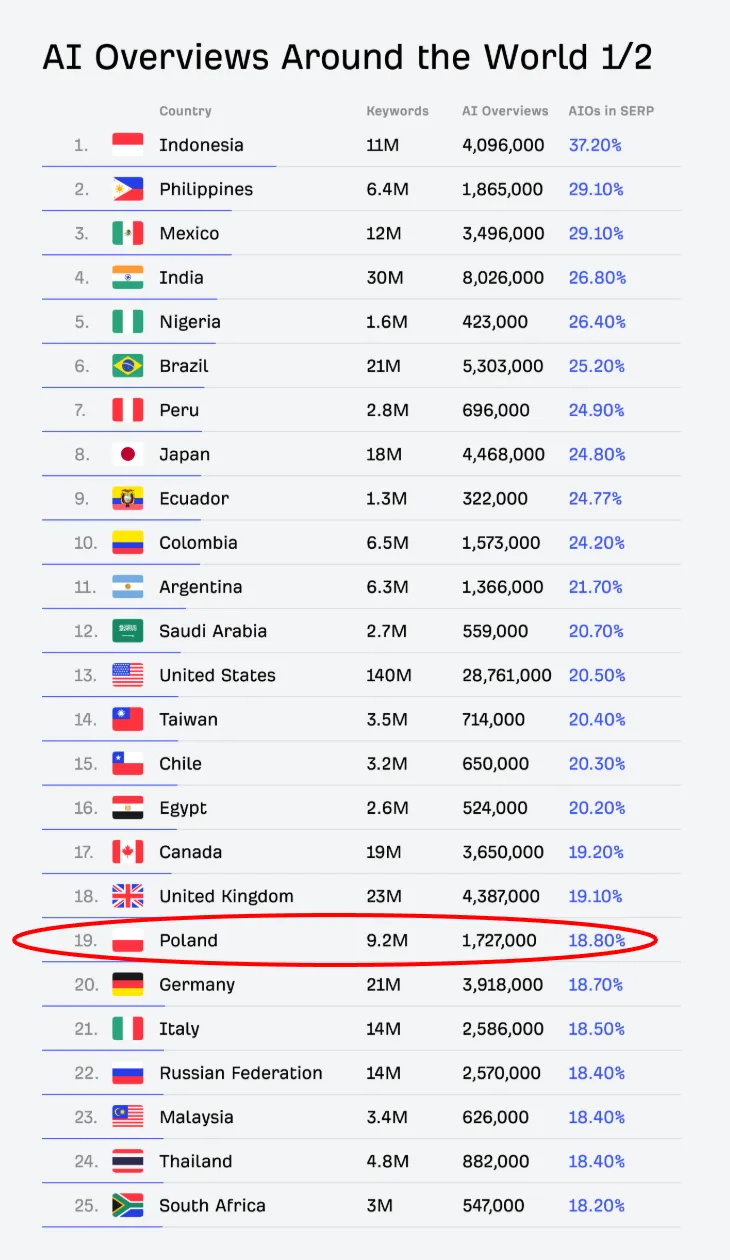The height and width of the screenshot is (1260, 730).
Task: Click the Country column header
Action: 185,111
